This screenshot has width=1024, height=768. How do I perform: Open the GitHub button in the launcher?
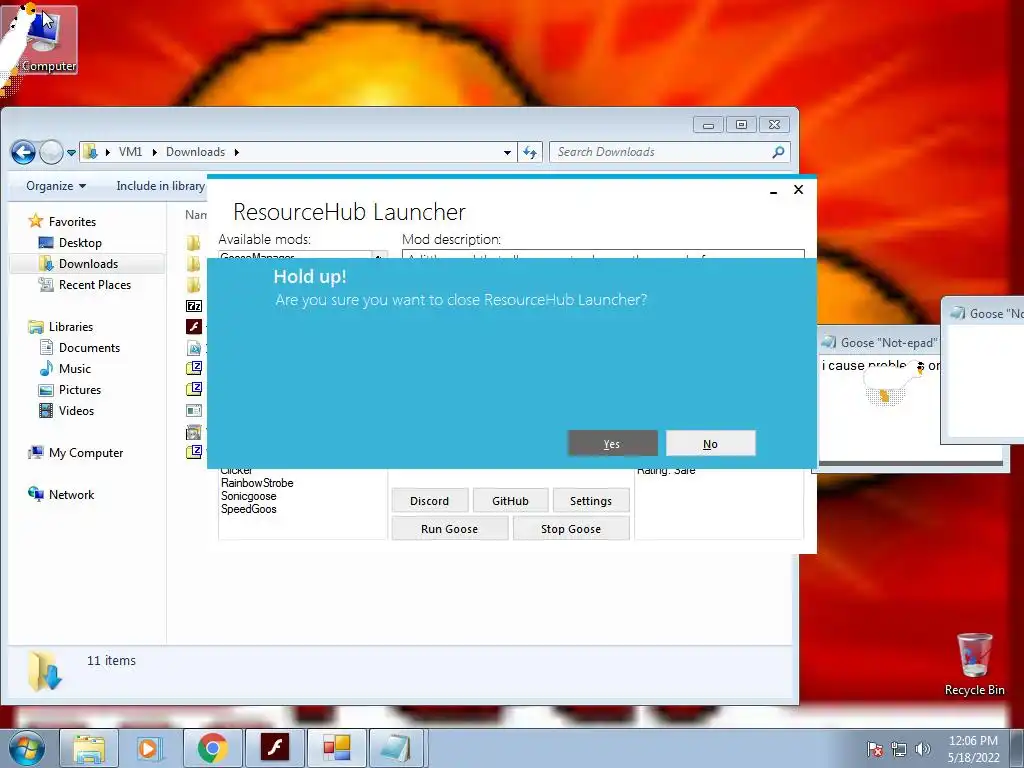click(x=510, y=501)
